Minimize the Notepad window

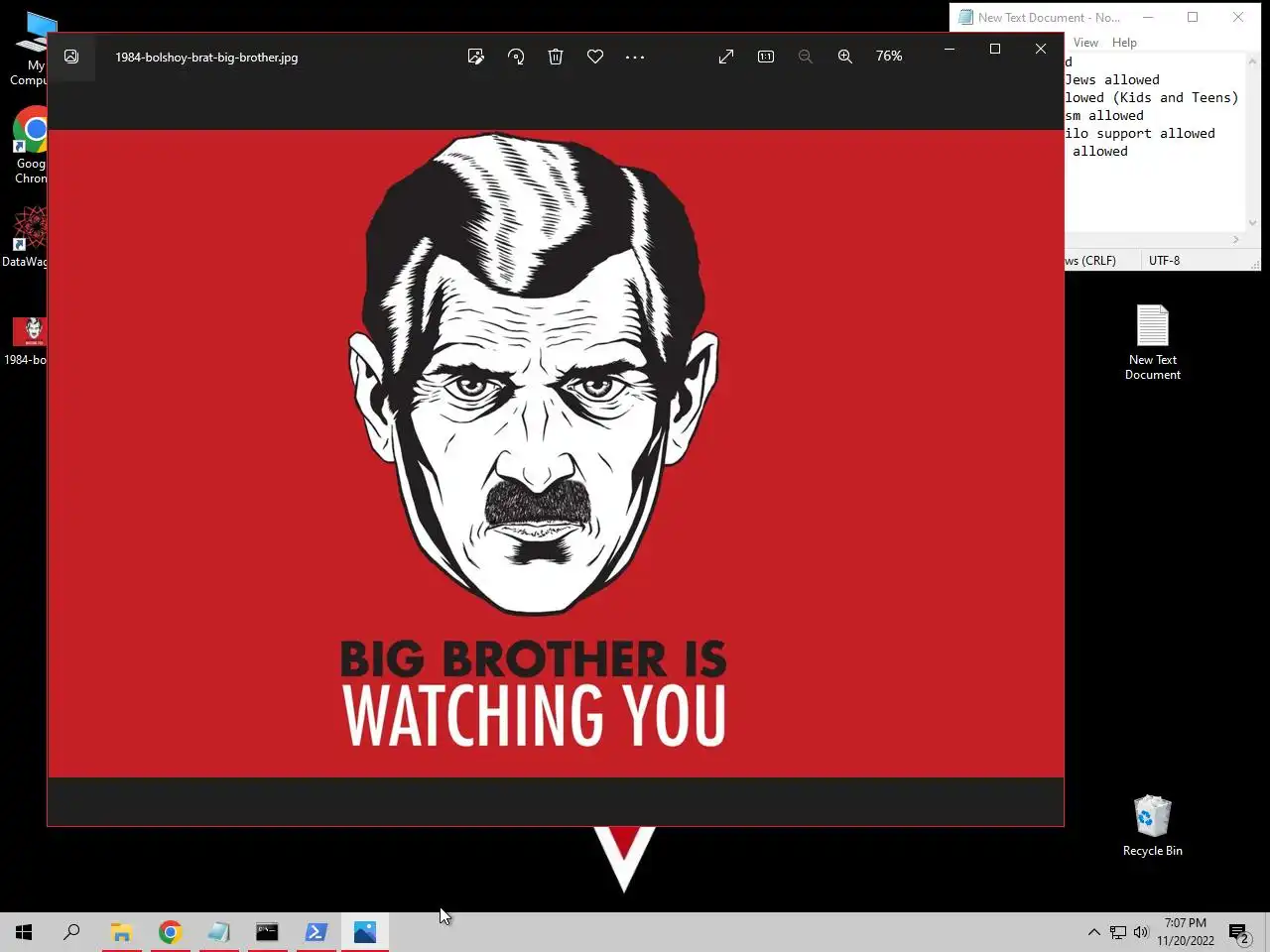[x=1148, y=17]
